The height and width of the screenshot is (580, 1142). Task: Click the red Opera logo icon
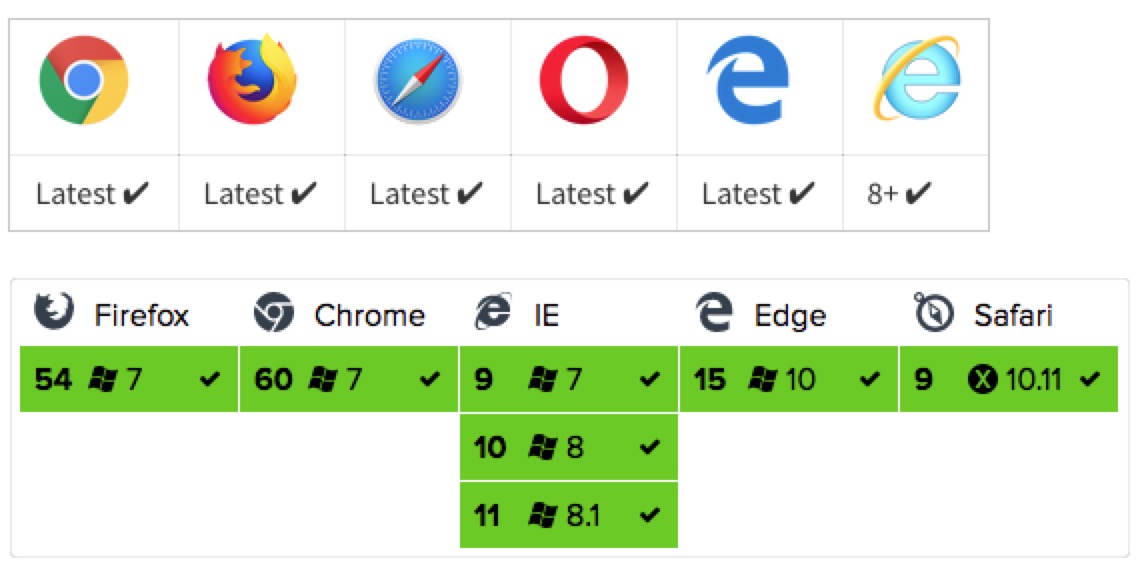click(584, 80)
